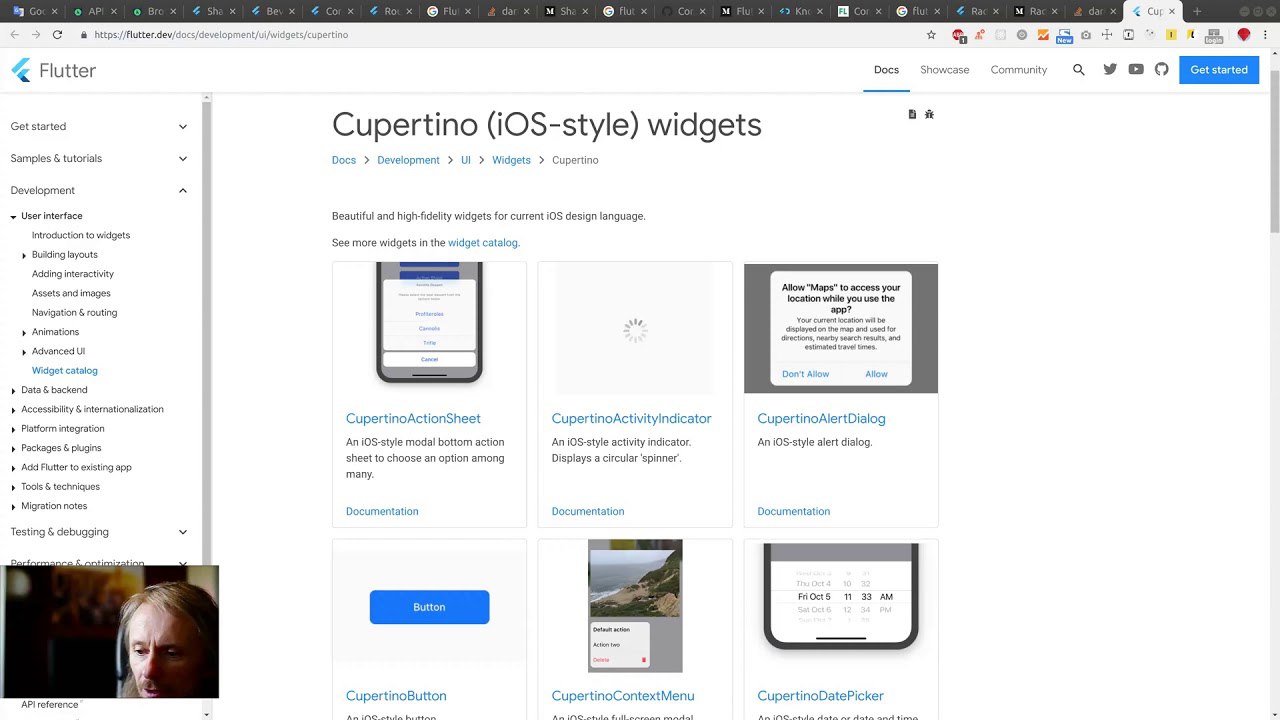This screenshot has height=720, width=1280.
Task: Report a bug via bug icon
Action: [929, 114]
